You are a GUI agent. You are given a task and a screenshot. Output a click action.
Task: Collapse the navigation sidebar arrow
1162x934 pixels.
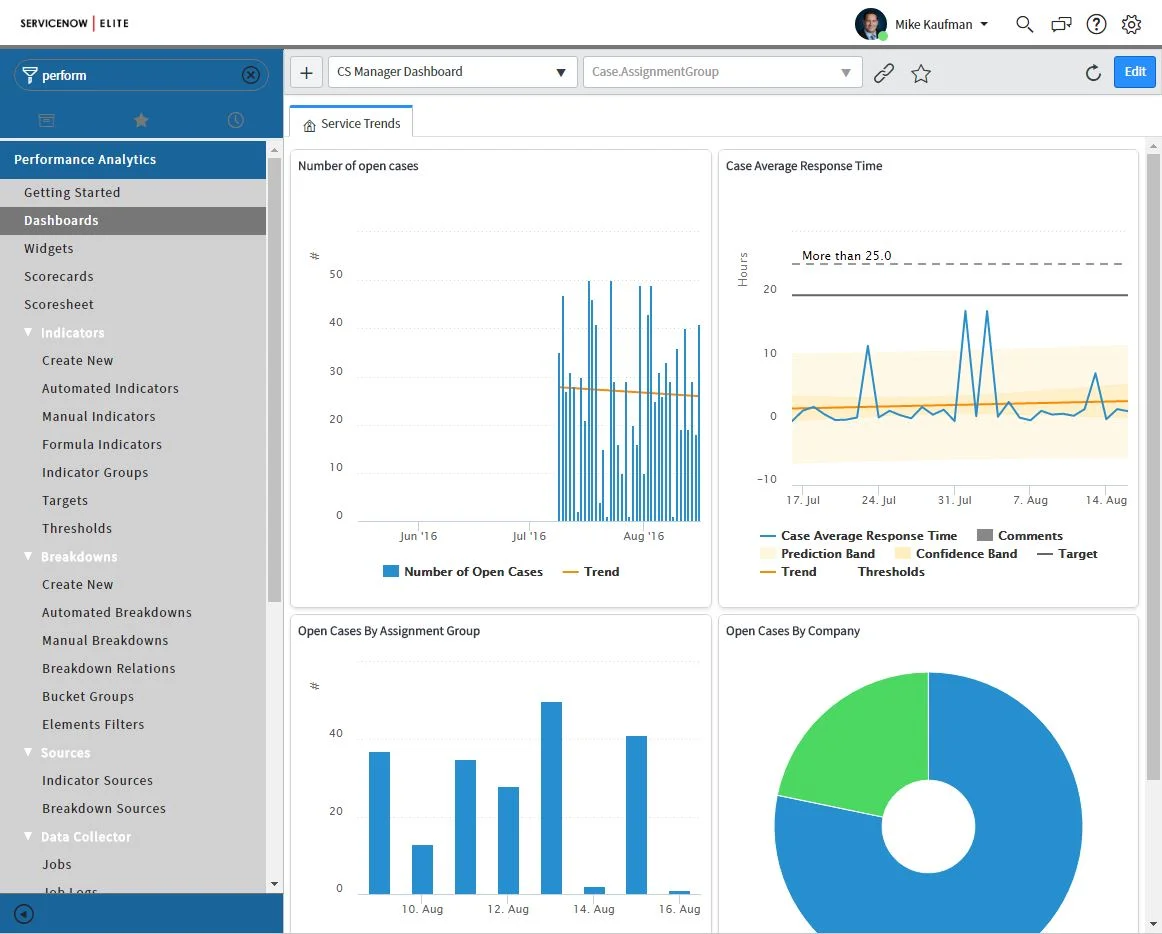[22, 913]
